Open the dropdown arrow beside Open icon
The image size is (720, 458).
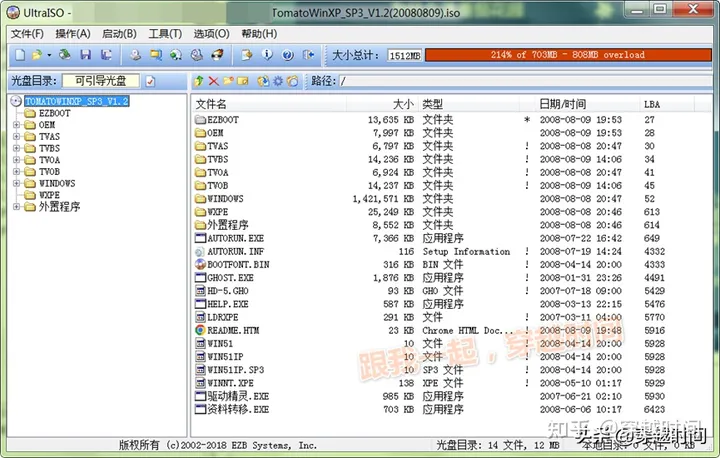click(49, 56)
